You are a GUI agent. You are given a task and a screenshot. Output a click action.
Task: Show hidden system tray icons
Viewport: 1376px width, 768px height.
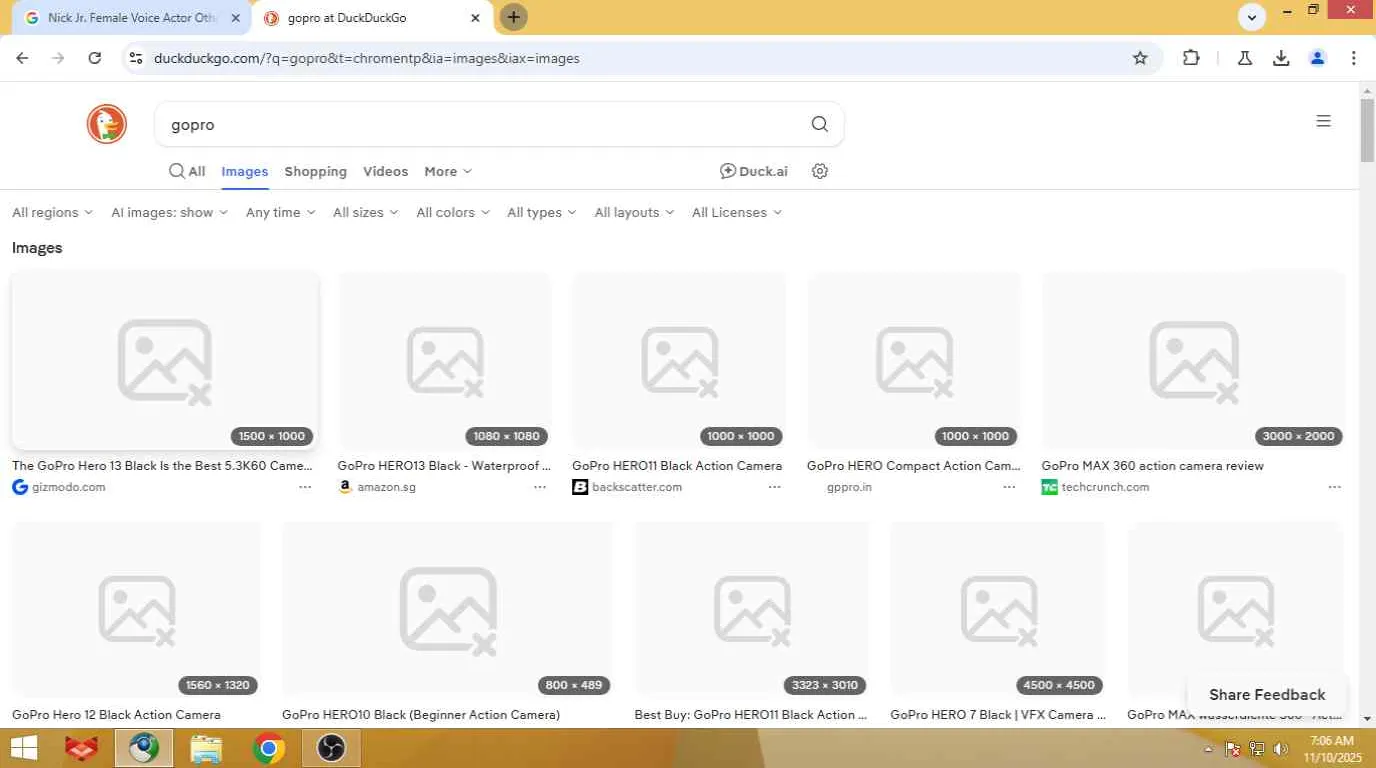1208,749
